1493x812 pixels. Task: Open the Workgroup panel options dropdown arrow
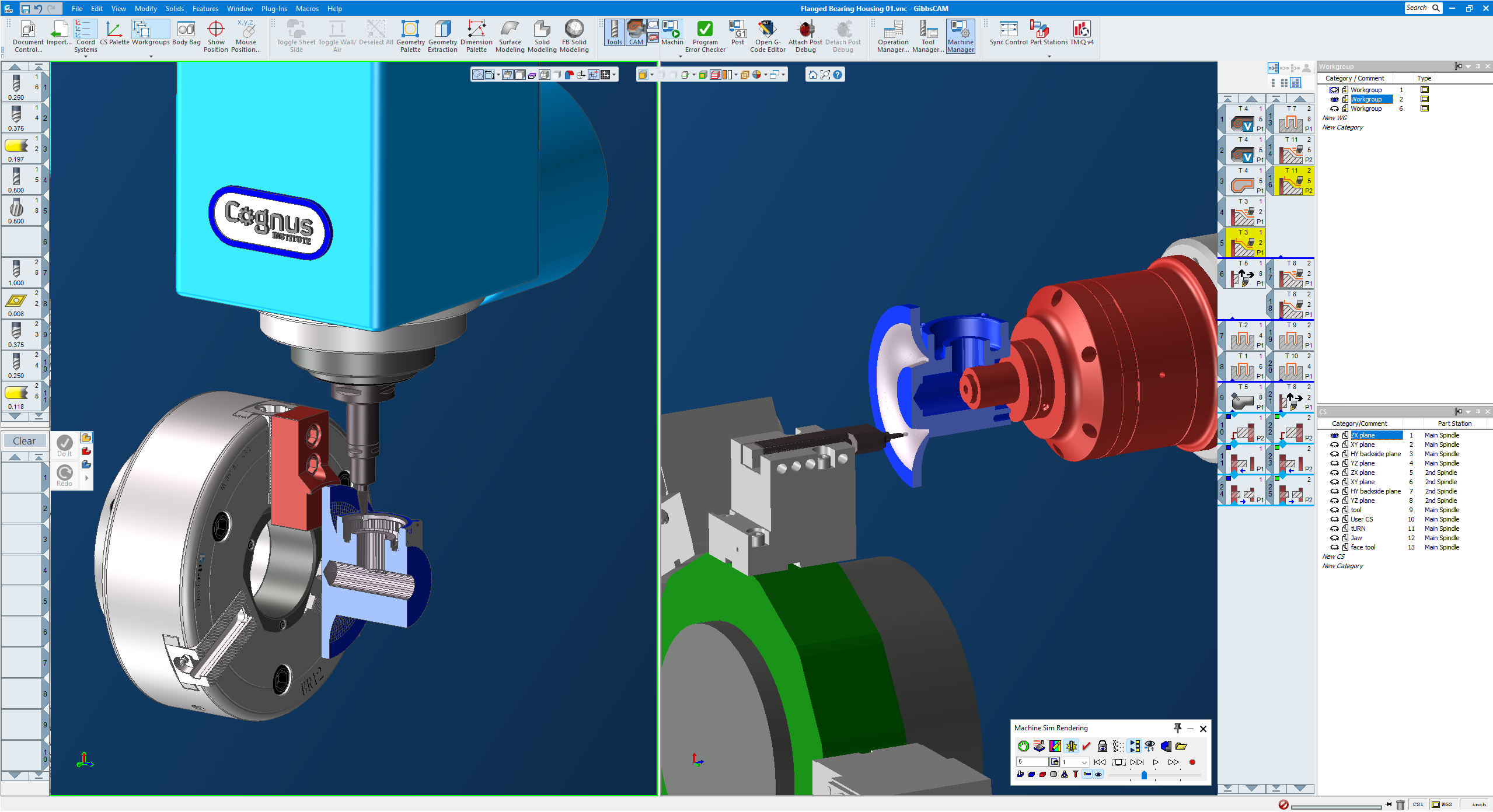point(1468,66)
